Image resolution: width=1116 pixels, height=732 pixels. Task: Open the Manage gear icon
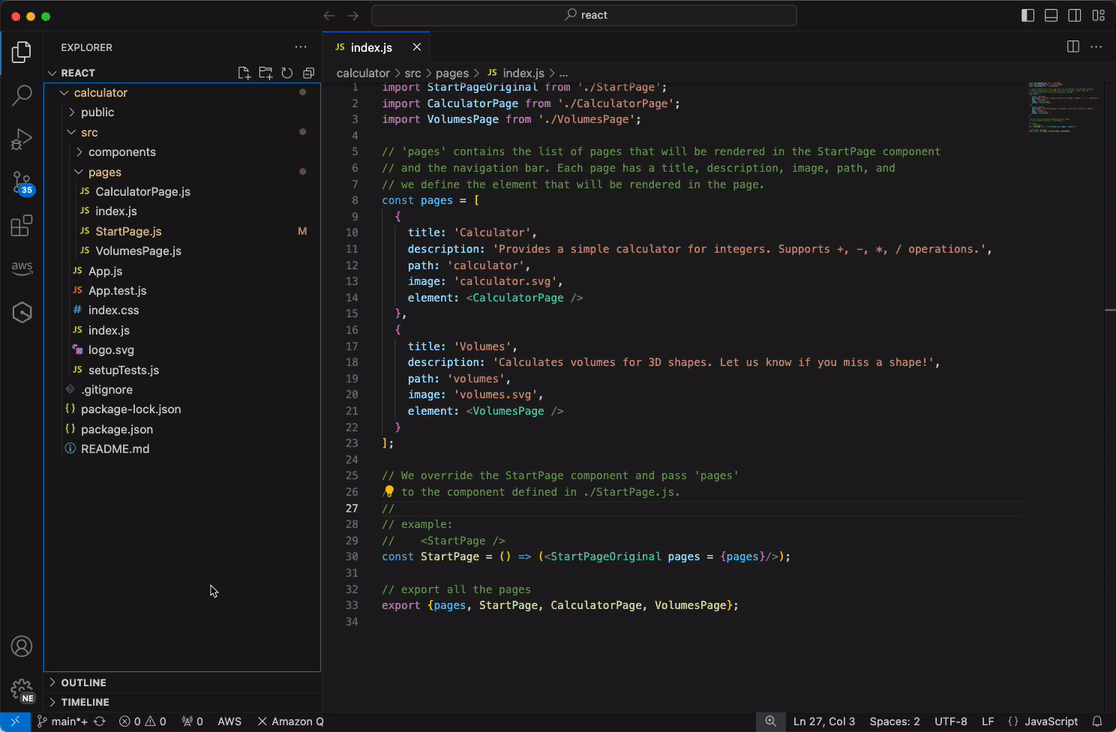coord(21,689)
